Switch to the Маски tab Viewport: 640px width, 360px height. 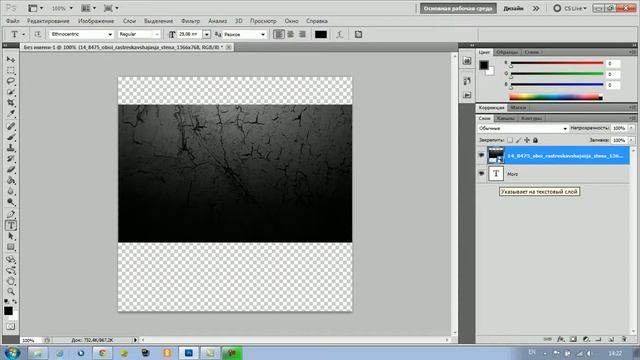point(518,107)
